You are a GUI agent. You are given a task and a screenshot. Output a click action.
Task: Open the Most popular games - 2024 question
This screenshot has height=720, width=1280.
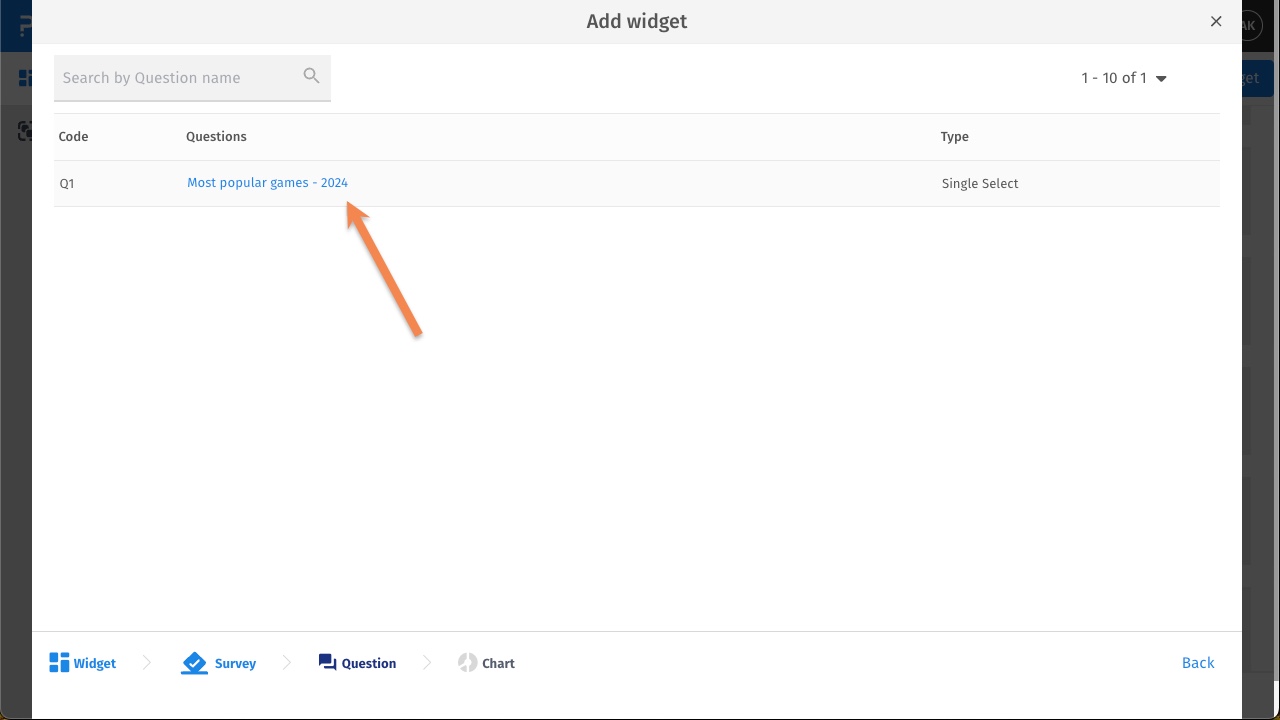[267, 183]
